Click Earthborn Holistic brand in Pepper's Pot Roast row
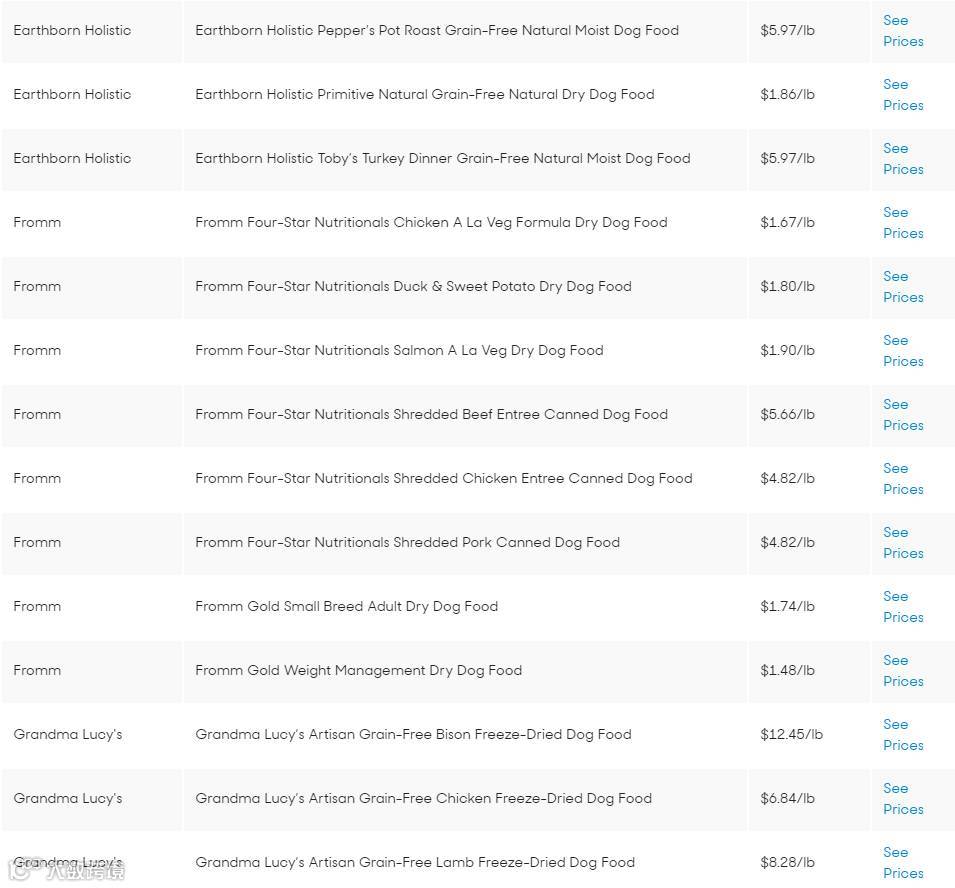This screenshot has height=888, width=955. [72, 30]
